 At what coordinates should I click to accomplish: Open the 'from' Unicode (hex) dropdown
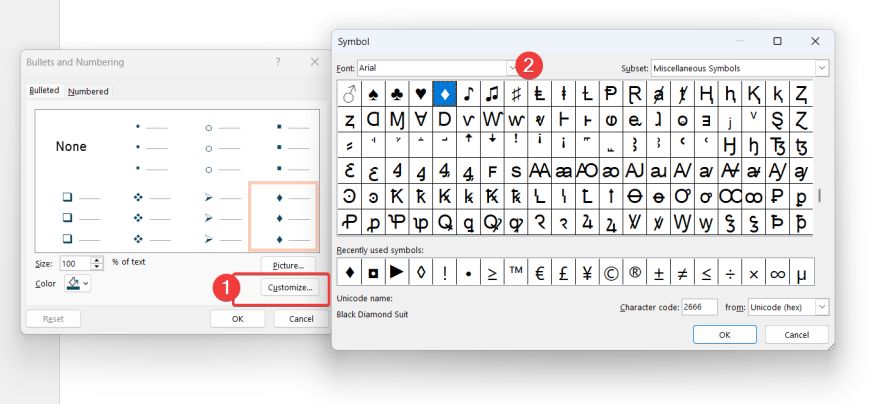[x=822, y=307]
